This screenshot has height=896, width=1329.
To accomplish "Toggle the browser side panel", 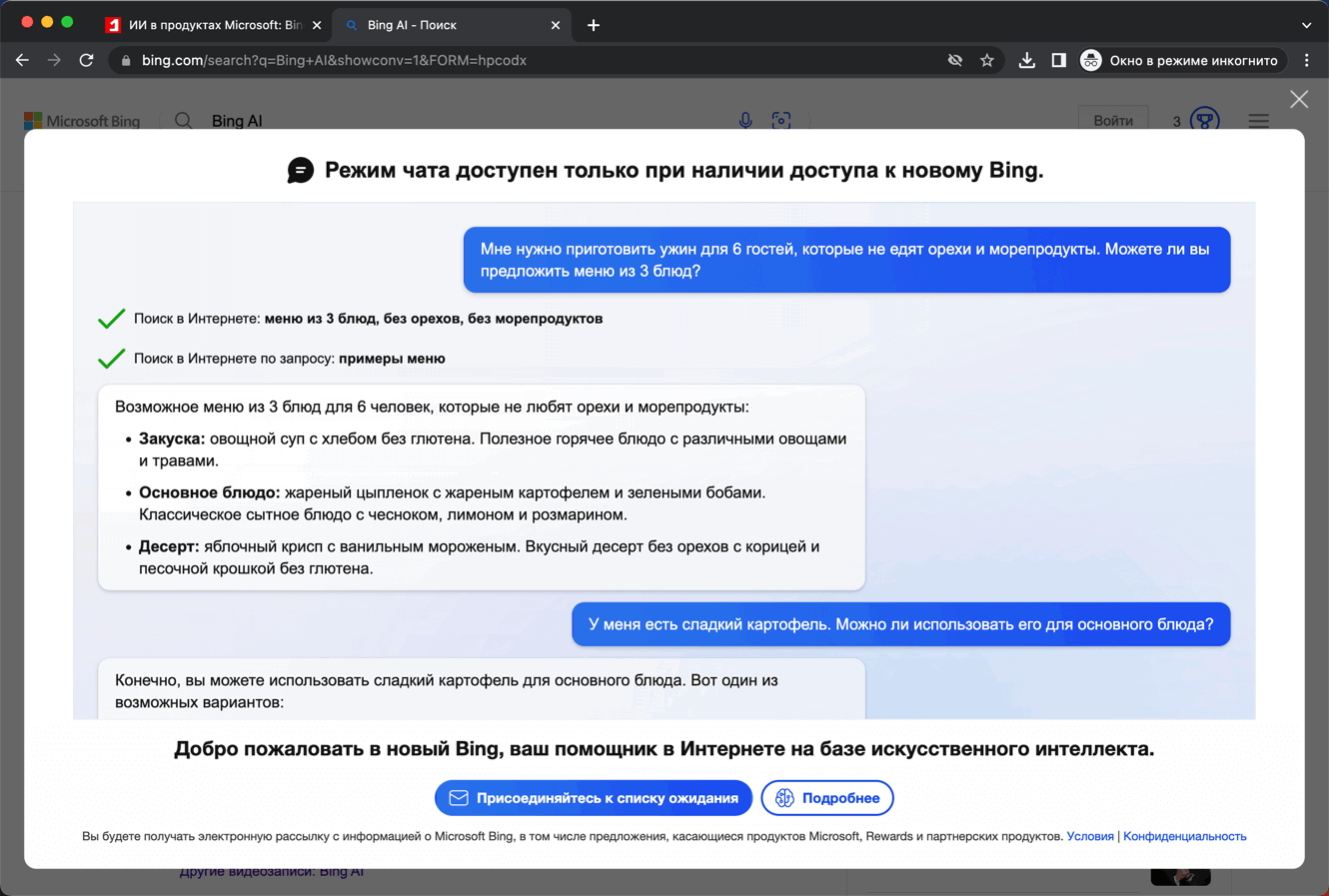I will click(x=1058, y=60).
